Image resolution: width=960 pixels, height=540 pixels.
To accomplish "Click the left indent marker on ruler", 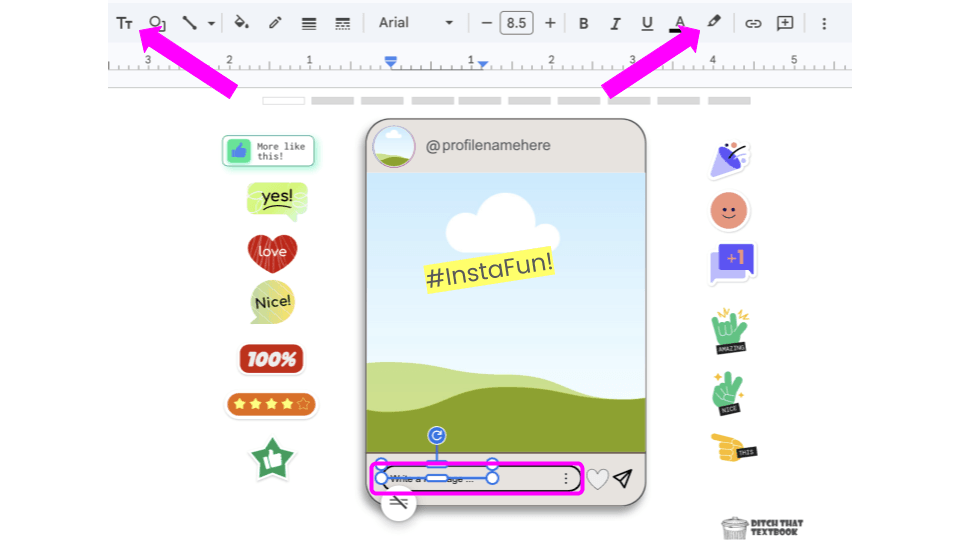I will pos(391,61).
